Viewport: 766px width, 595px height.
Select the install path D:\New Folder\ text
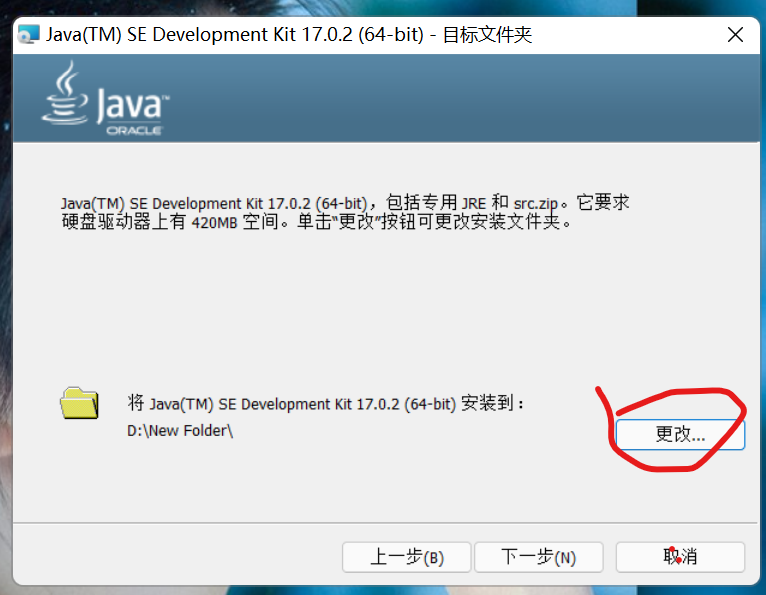pyautogui.click(x=180, y=431)
